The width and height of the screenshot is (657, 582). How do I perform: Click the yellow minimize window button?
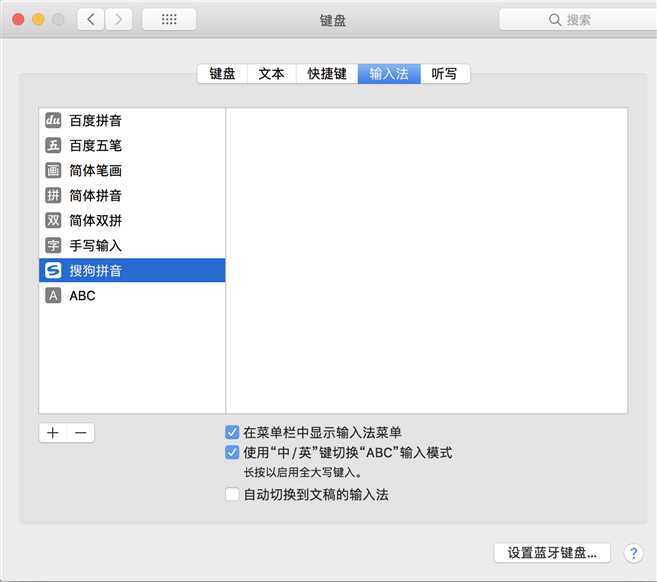(38, 19)
